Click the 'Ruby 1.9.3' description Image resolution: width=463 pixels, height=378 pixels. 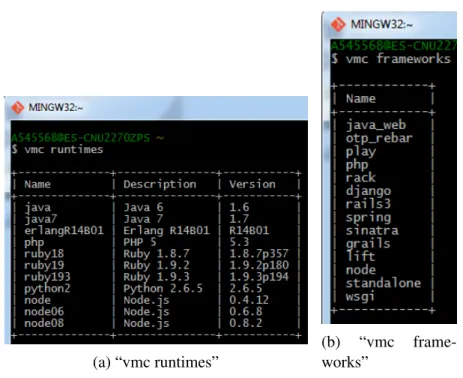[x=156, y=277]
